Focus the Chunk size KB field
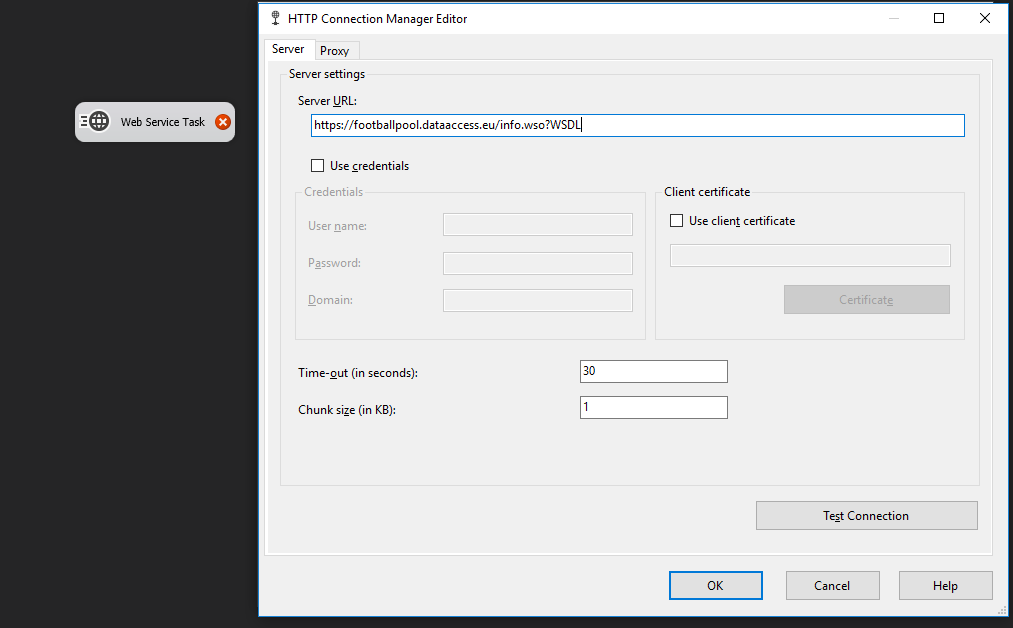1013x628 pixels. tap(653, 407)
